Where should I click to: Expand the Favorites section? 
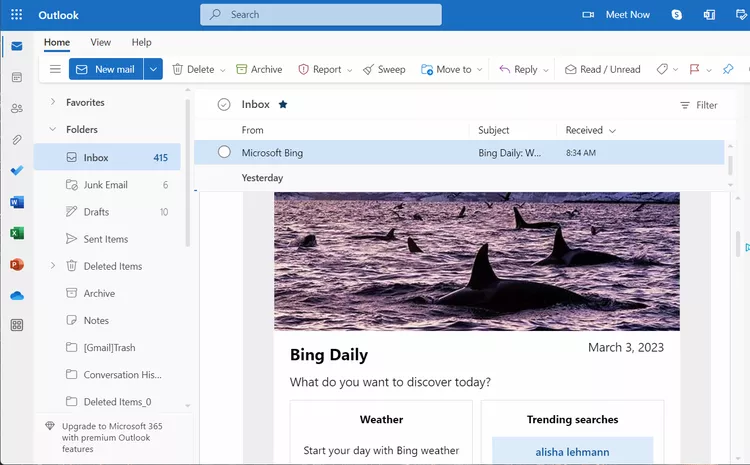pyautogui.click(x=53, y=102)
